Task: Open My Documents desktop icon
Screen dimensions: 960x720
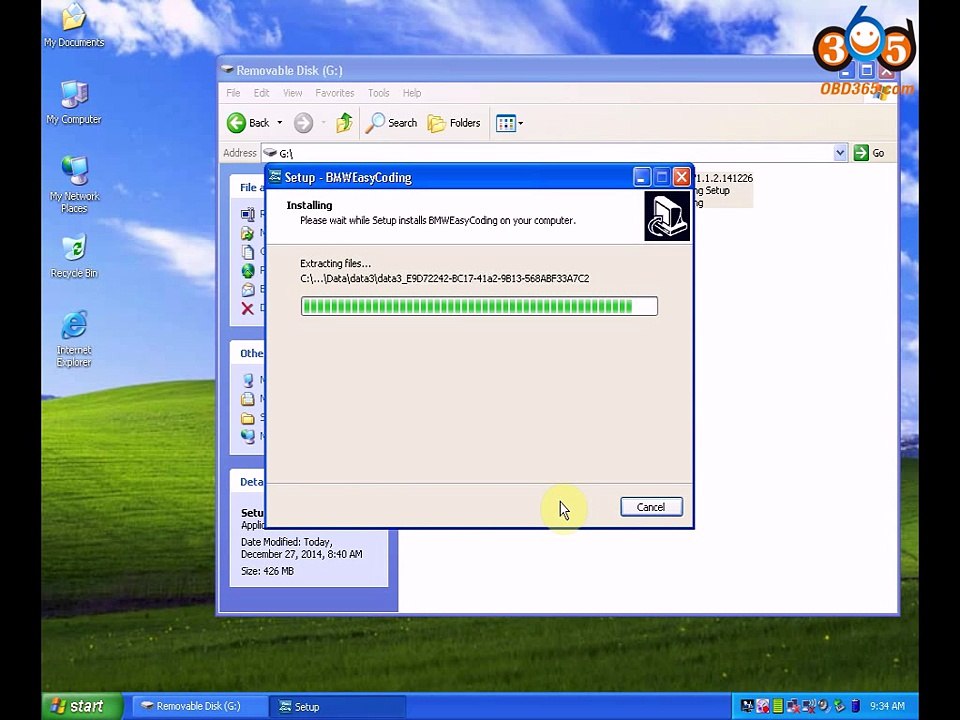Action: pos(74,26)
